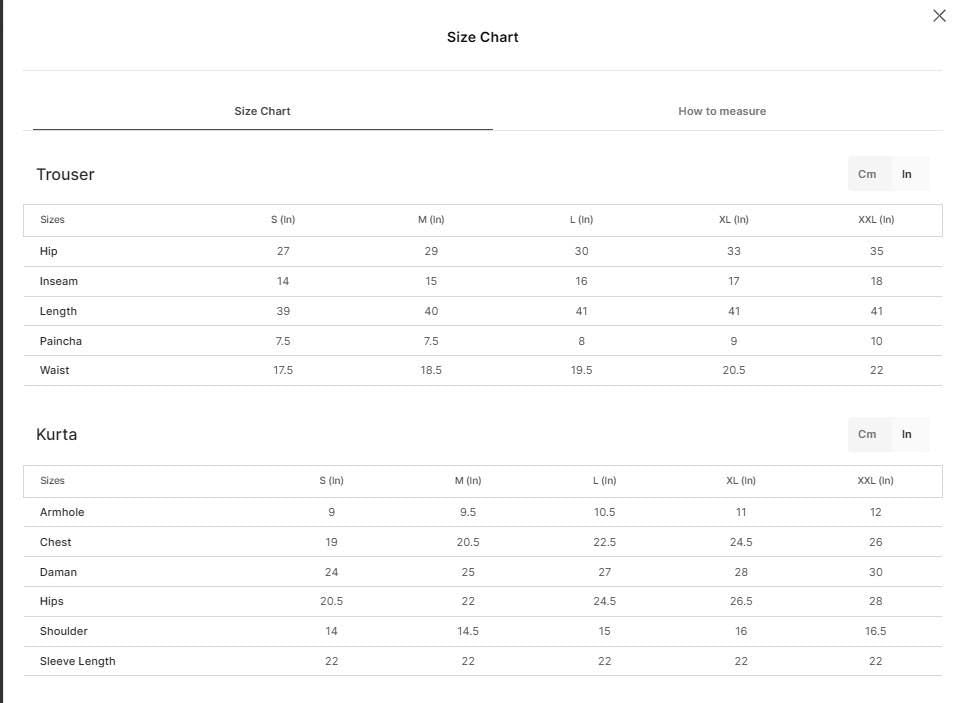
Task: Select the Armhole row label
Action: click(62, 513)
